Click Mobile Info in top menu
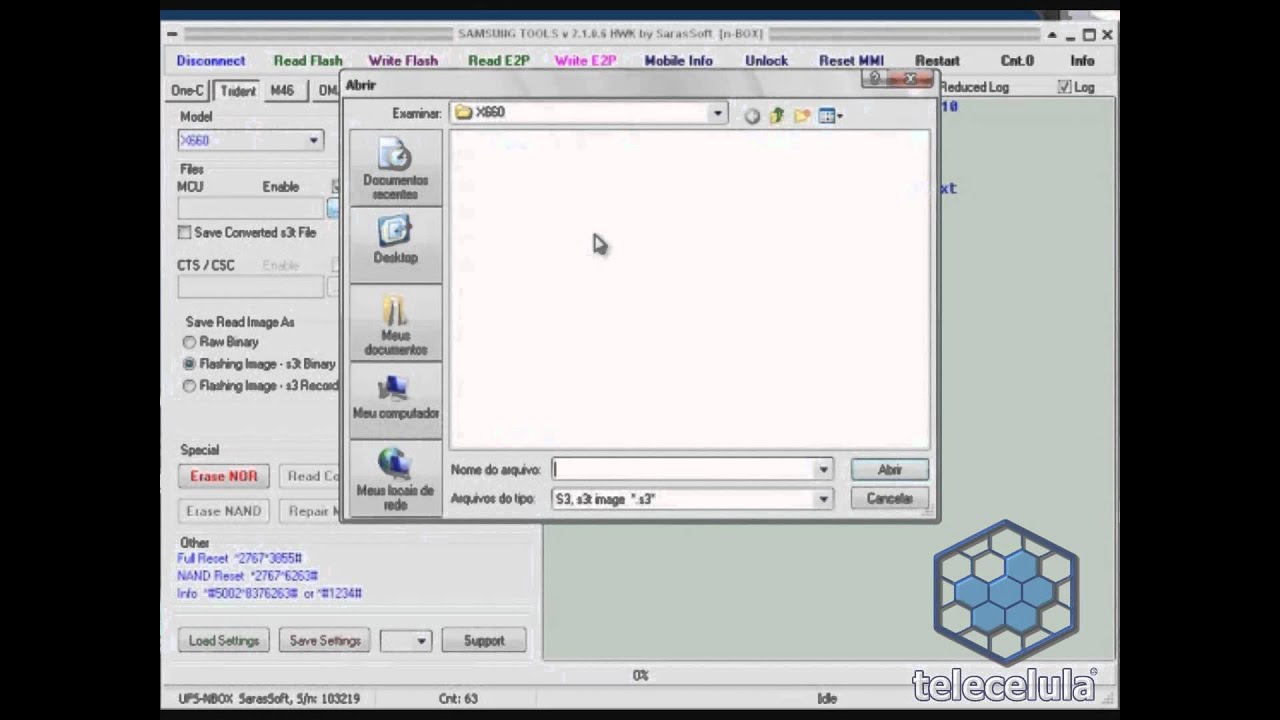Viewport: 1280px width, 720px height. tap(678, 61)
